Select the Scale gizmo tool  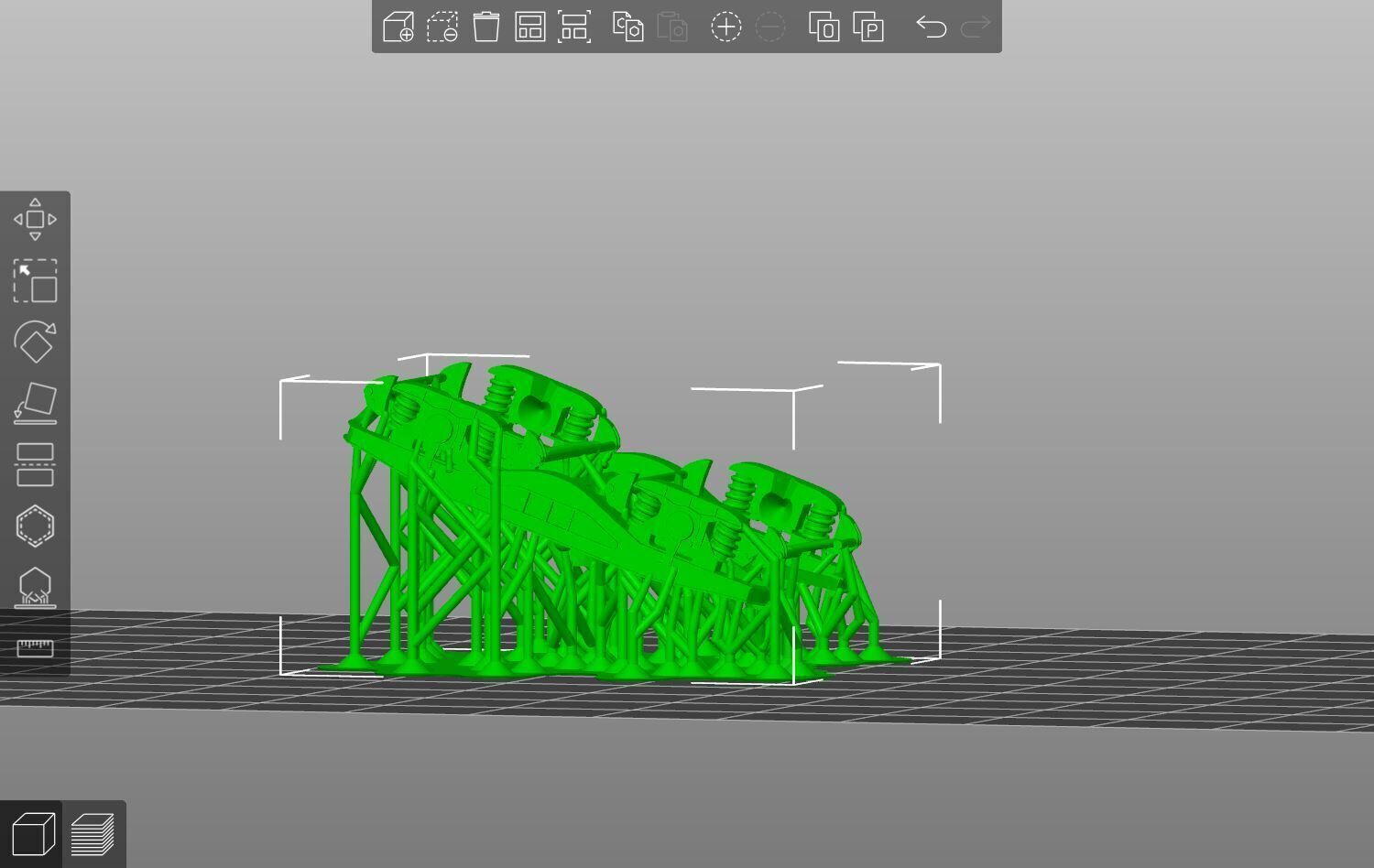point(35,281)
